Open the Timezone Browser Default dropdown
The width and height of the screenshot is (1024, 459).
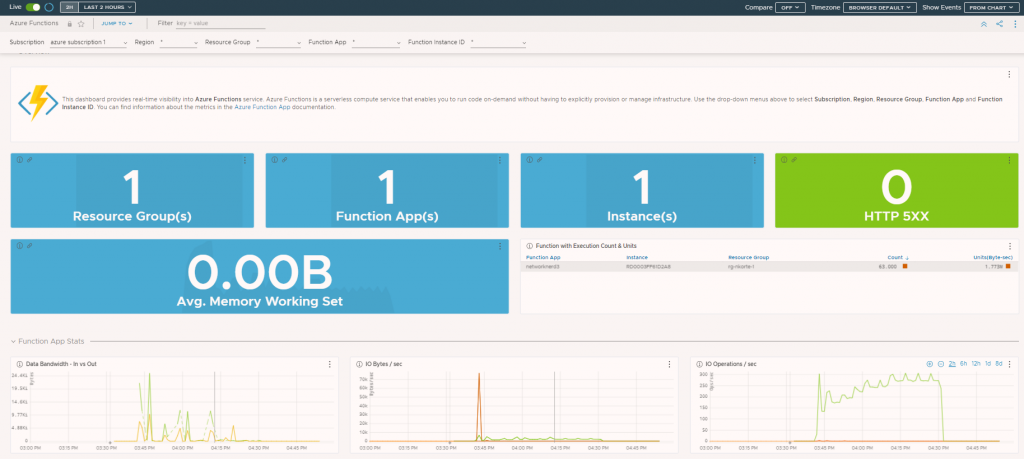point(880,7)
